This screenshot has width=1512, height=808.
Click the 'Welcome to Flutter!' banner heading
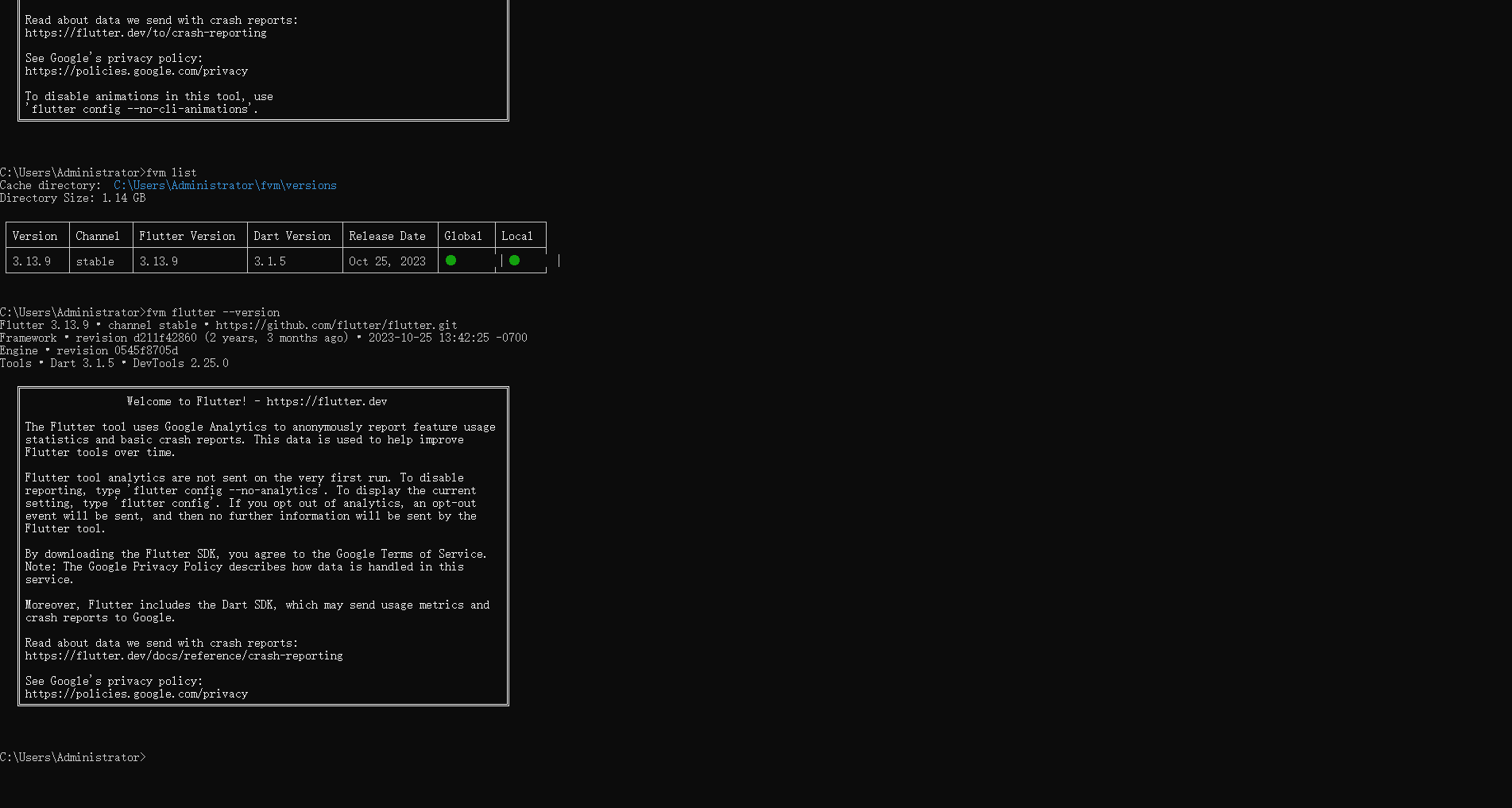[x=257, y=401]
